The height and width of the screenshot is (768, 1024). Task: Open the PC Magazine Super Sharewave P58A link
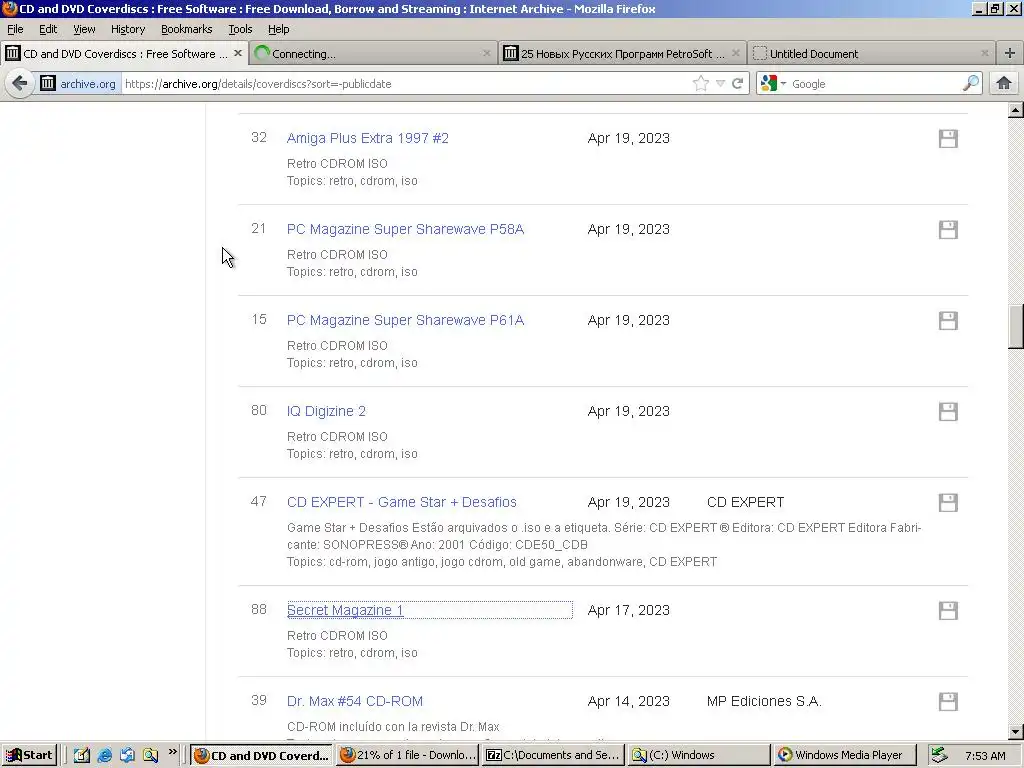coord(406,229)
